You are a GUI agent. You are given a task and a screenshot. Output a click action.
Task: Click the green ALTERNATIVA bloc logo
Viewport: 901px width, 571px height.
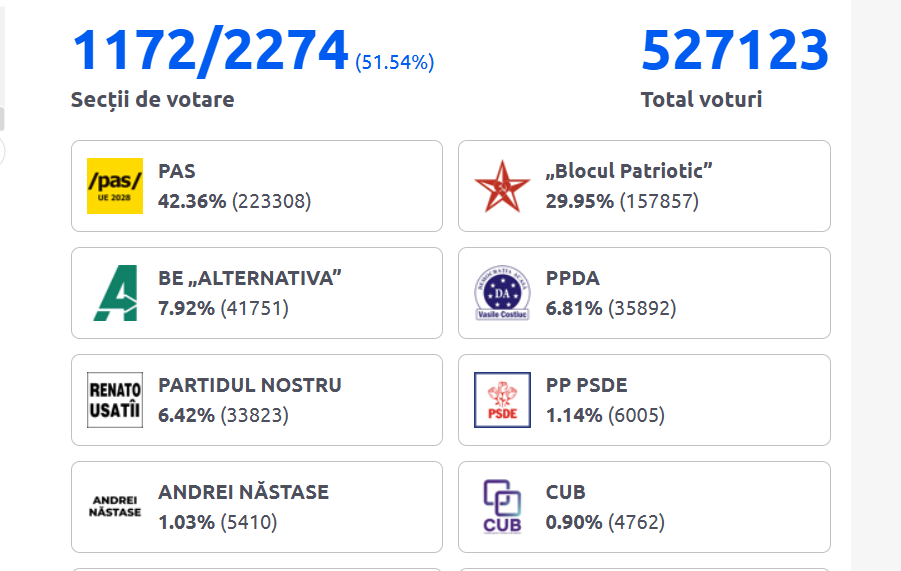115,293
